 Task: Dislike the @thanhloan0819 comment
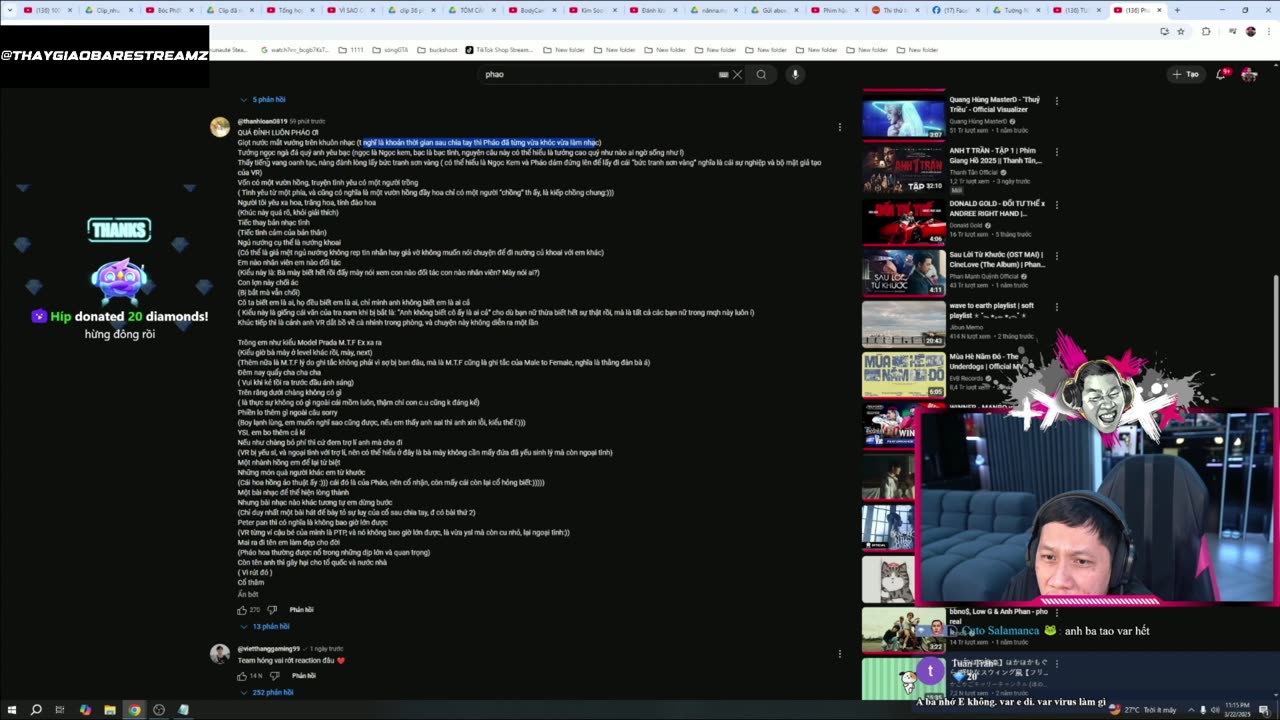(x=272, y=609)
